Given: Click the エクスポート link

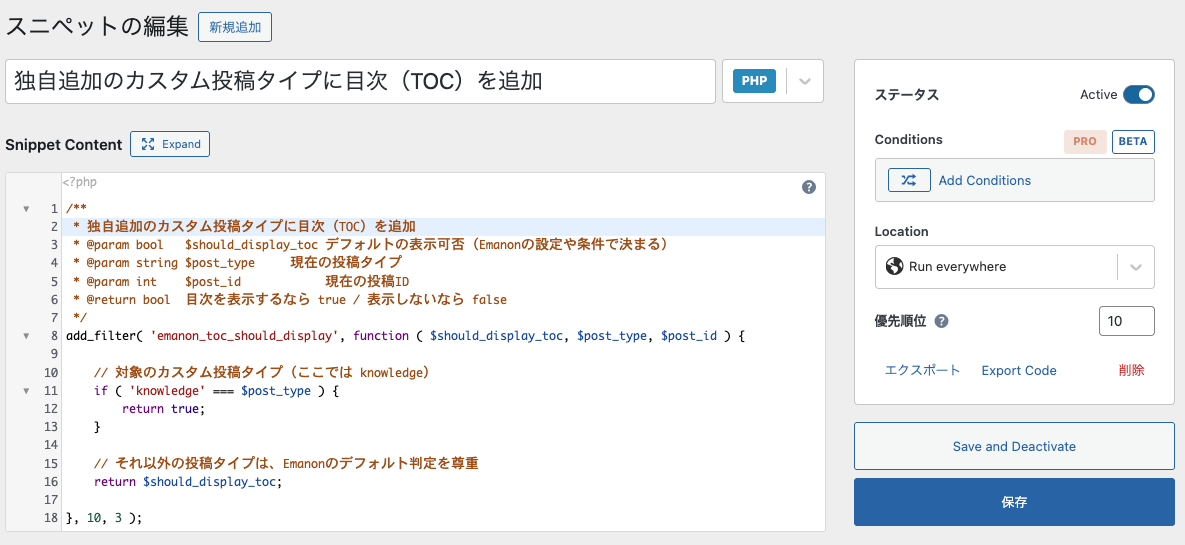Looking at the screenshot, I should pos(922,370).
